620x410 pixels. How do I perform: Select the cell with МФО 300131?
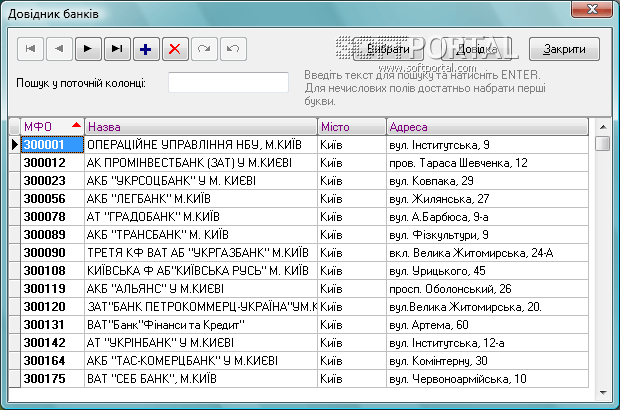[x=52, y=325]
